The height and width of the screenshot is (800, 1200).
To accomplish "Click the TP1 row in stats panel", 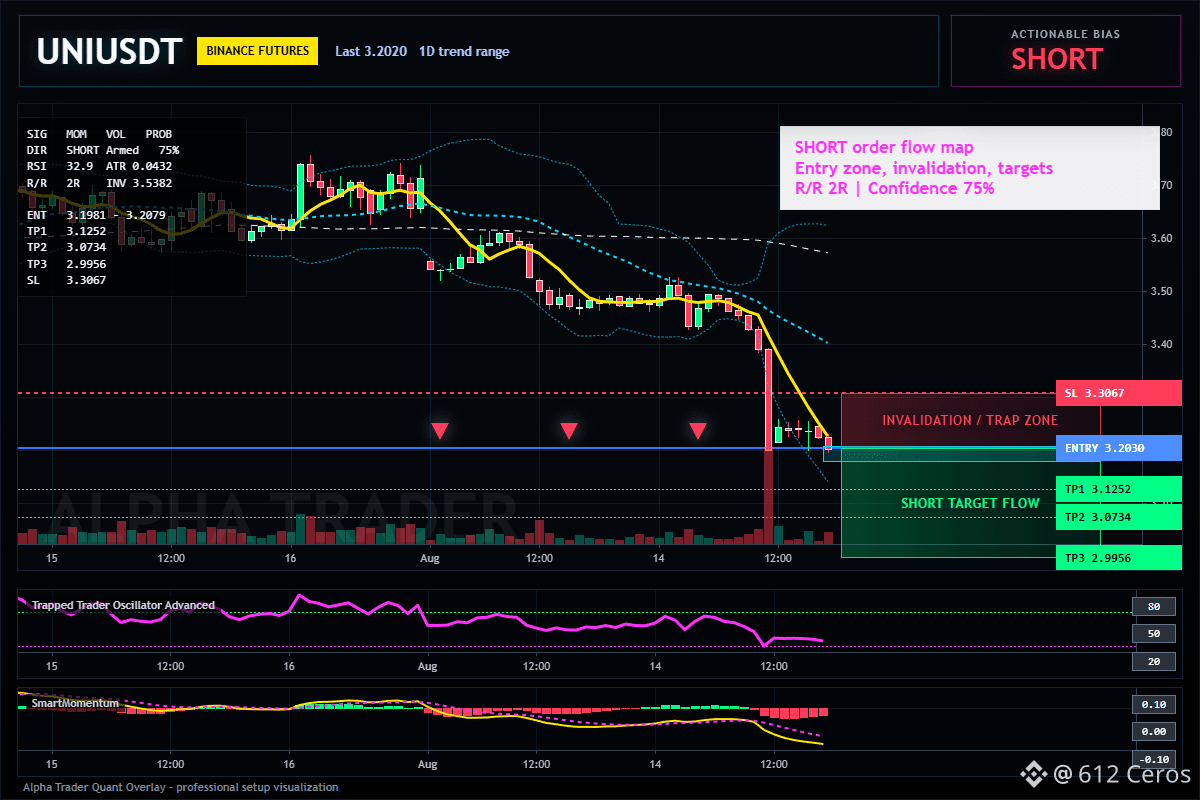I will pyautogui.click(x=67, y=231).
